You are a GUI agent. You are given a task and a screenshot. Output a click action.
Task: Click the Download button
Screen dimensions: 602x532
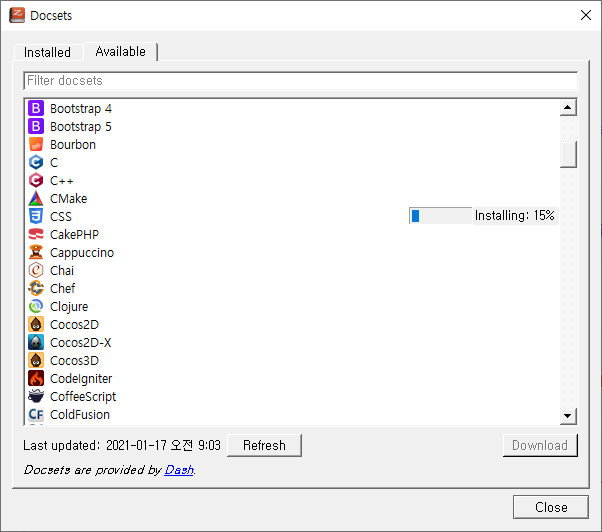(x=540, y=445)
